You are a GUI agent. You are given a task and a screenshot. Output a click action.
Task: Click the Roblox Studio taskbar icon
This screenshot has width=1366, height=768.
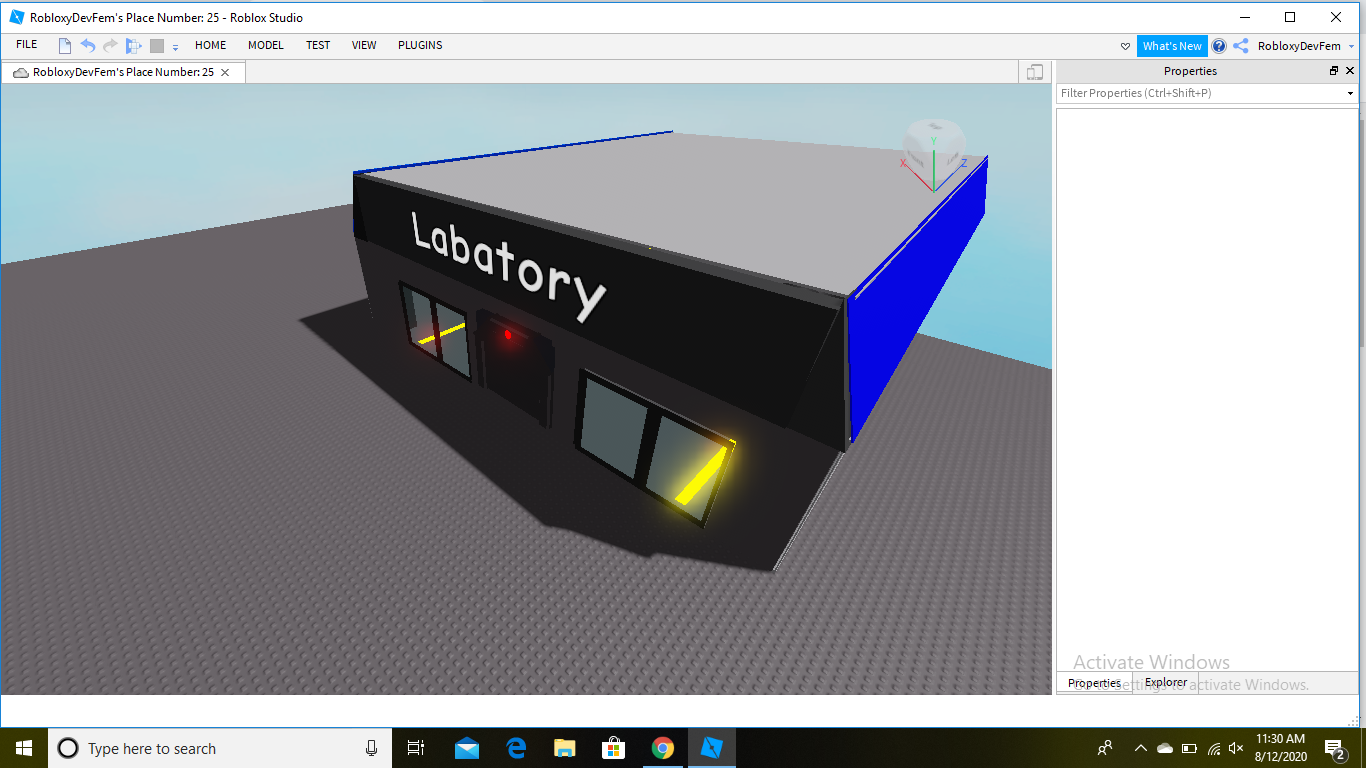point(712,748)
